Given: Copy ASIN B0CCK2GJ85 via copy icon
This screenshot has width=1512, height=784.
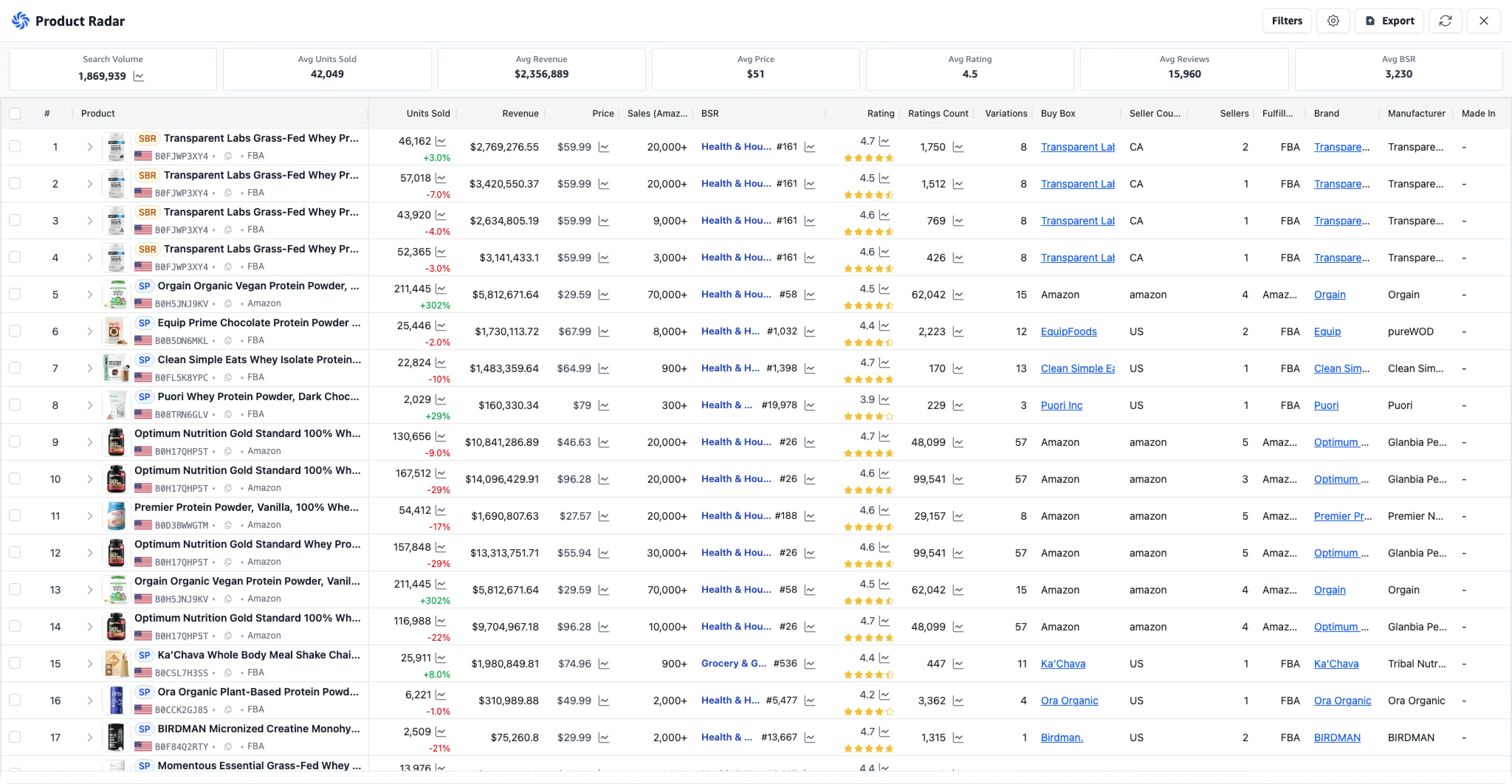Looking at the screenshot, I should click(228, 709).
